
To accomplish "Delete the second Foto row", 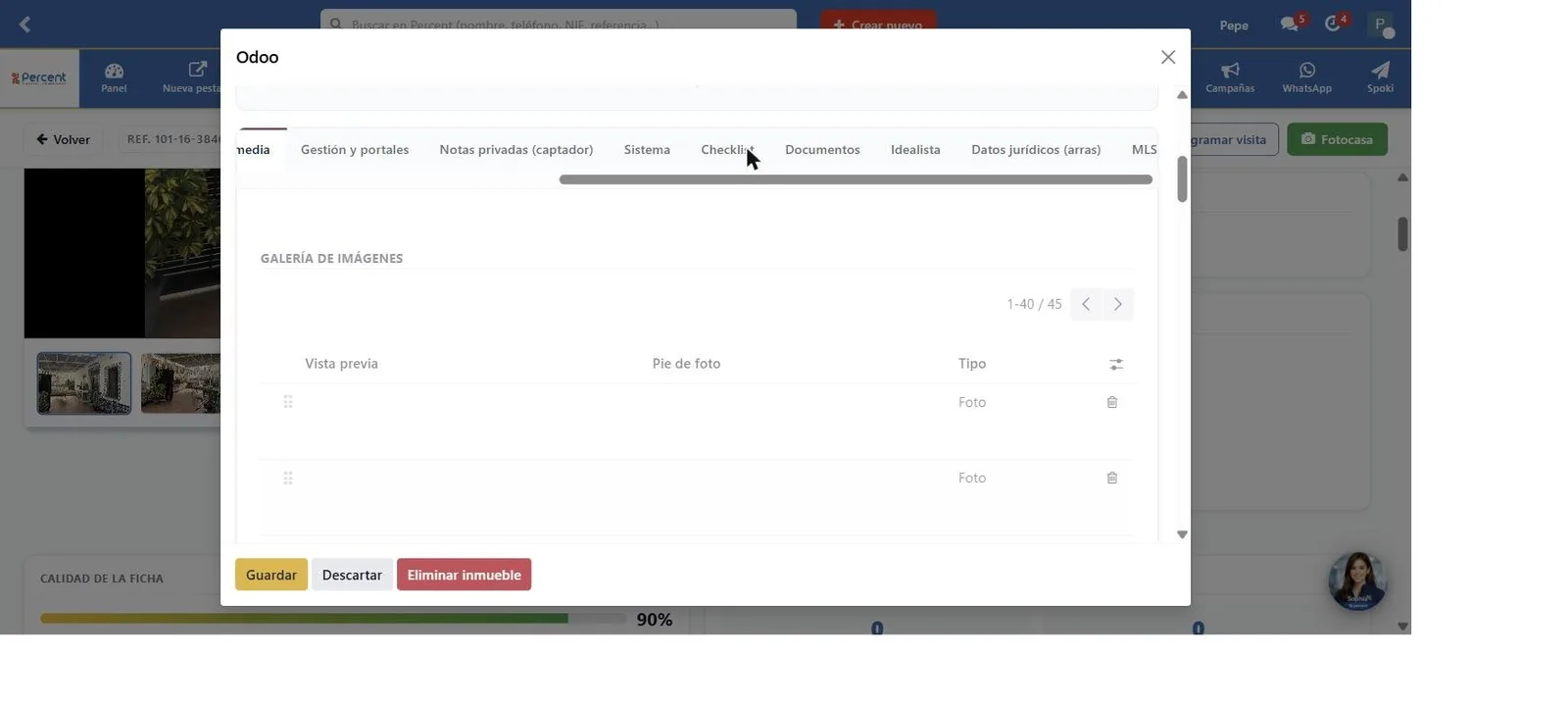I will (1112, 478).
